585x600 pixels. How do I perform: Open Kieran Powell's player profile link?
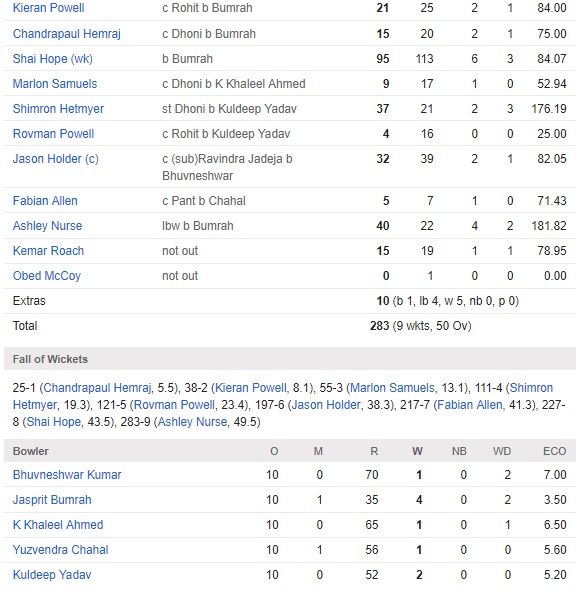coord(49,8)
